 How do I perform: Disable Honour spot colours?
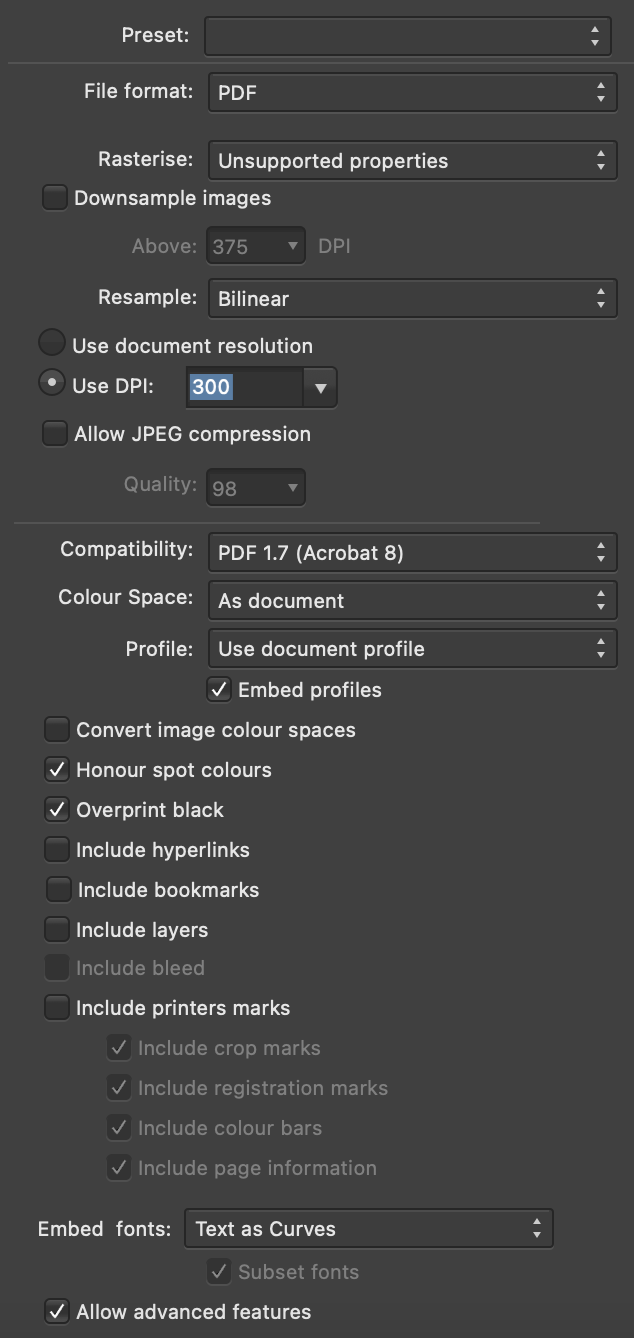point(57,769)
